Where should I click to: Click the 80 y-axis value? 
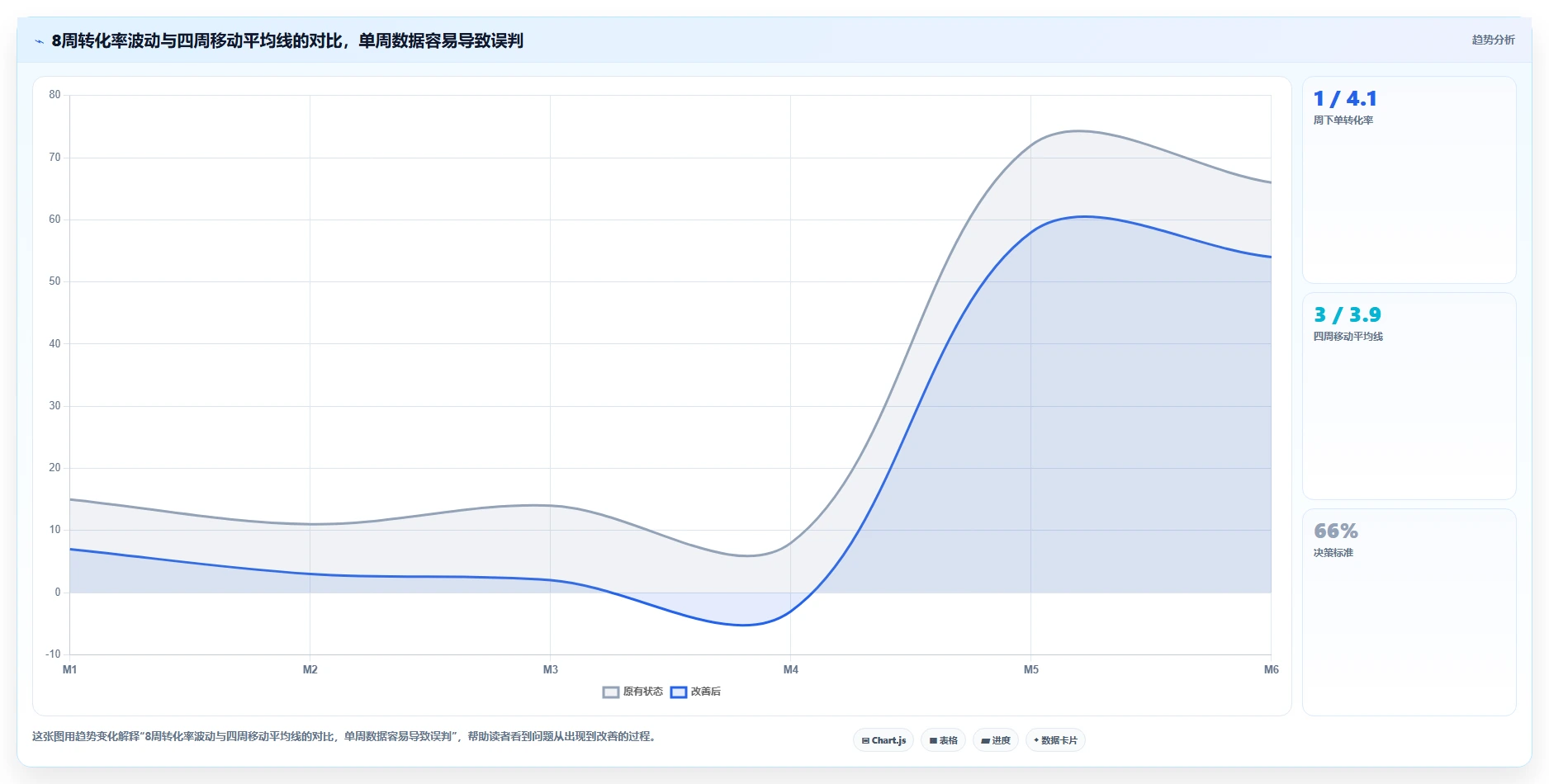pos(54,95)
